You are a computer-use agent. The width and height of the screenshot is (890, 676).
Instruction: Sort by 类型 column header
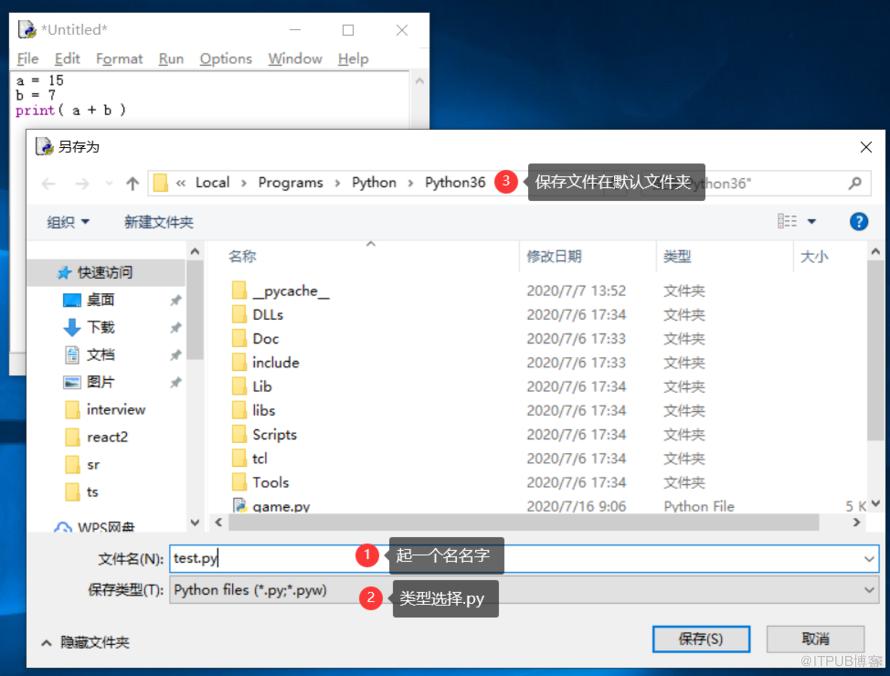(x=677, y=257)
